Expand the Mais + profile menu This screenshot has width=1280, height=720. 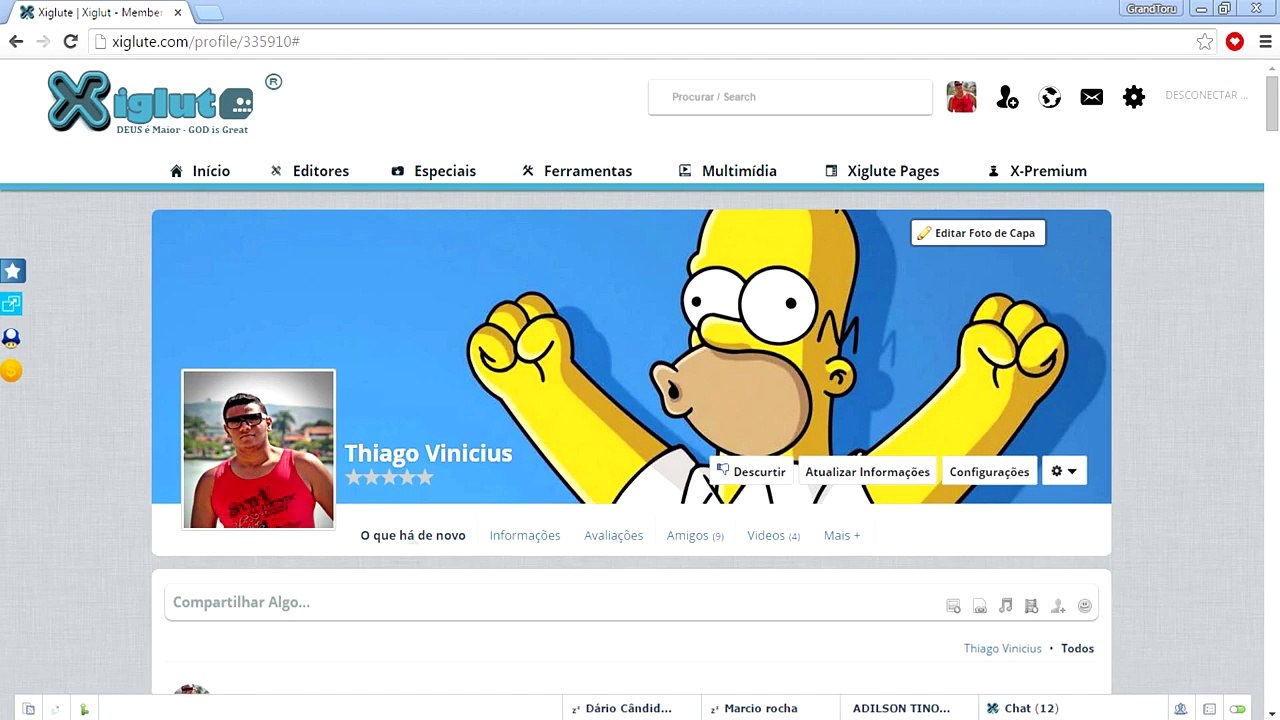click(x=842, y=535)
